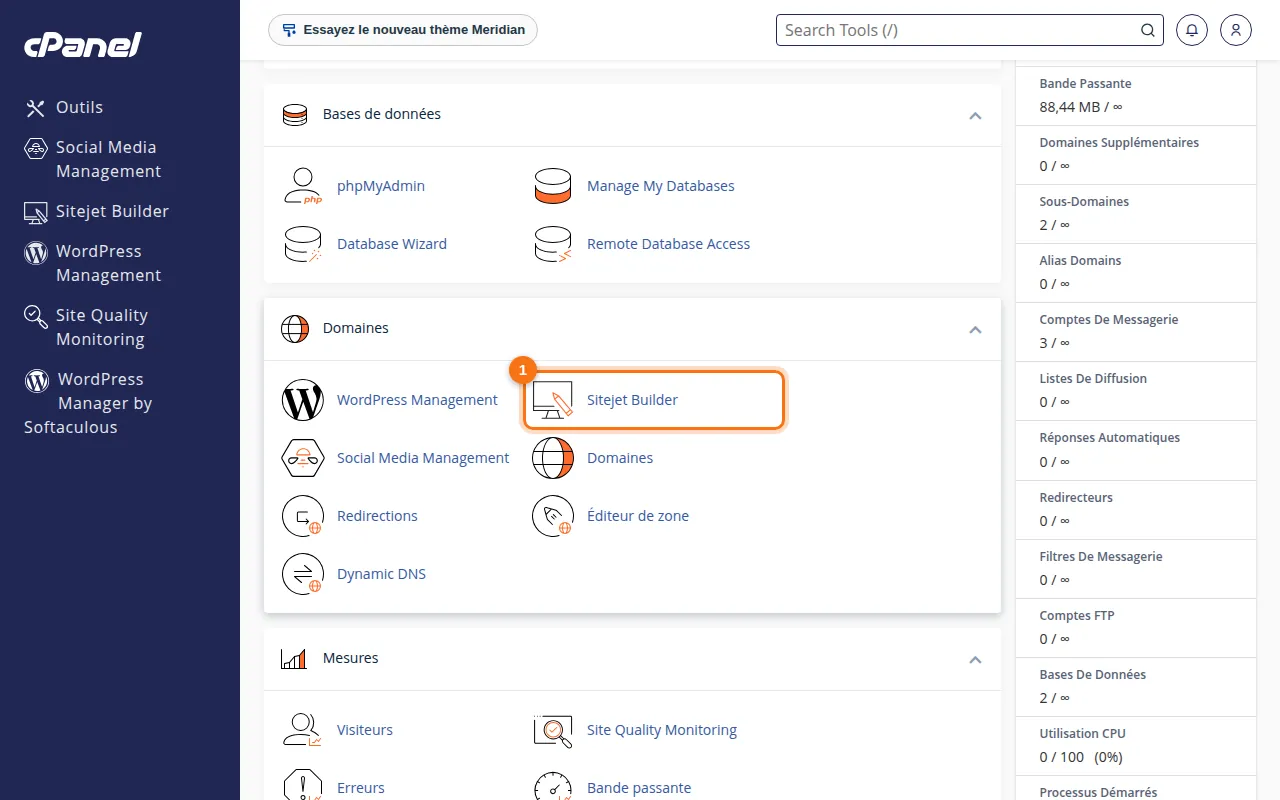Click Essayez le nouveau thème Meridian button
Screen dimensions: 1280x800
403,30
